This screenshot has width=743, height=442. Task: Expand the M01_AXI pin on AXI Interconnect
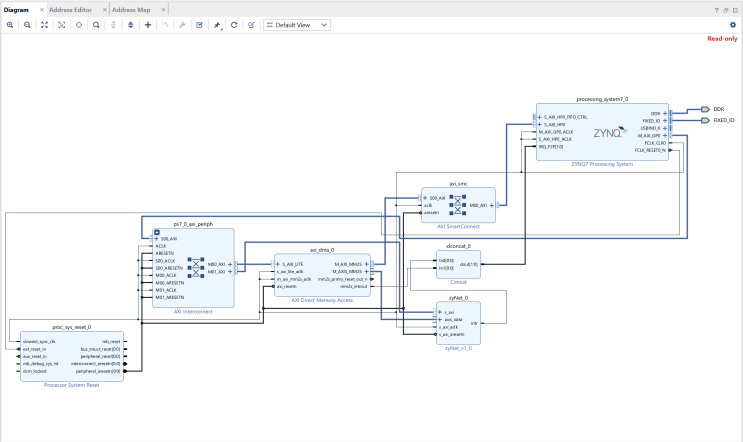[x=230, y=272]
